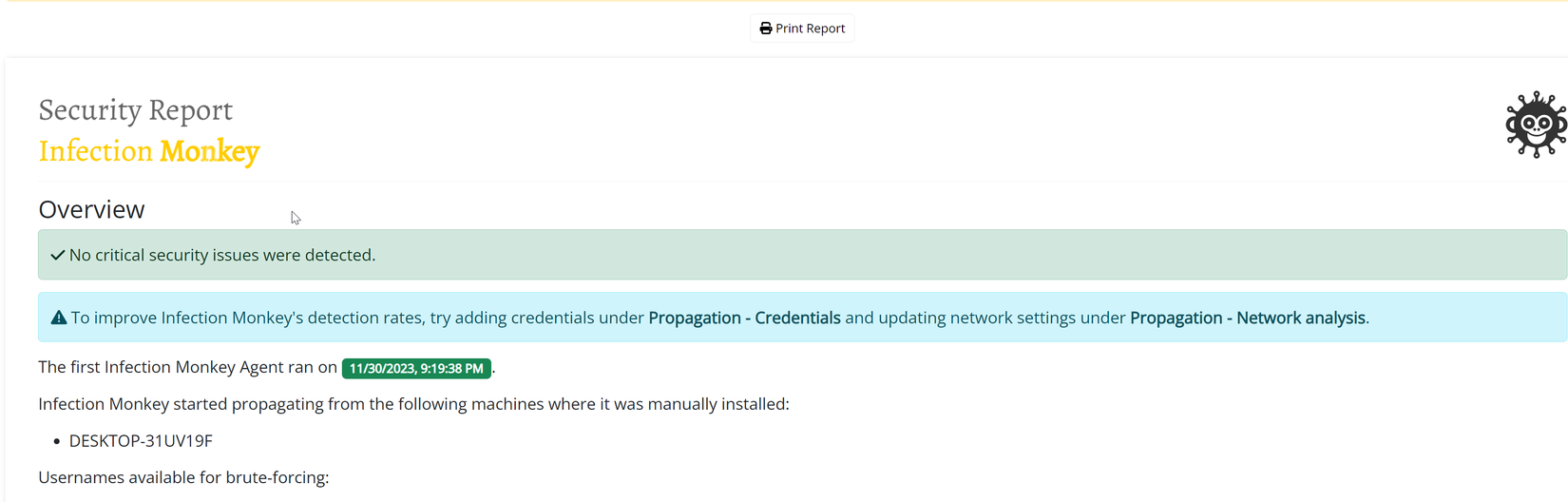Click the checkmark icon in the green alert

click(58, 255)
